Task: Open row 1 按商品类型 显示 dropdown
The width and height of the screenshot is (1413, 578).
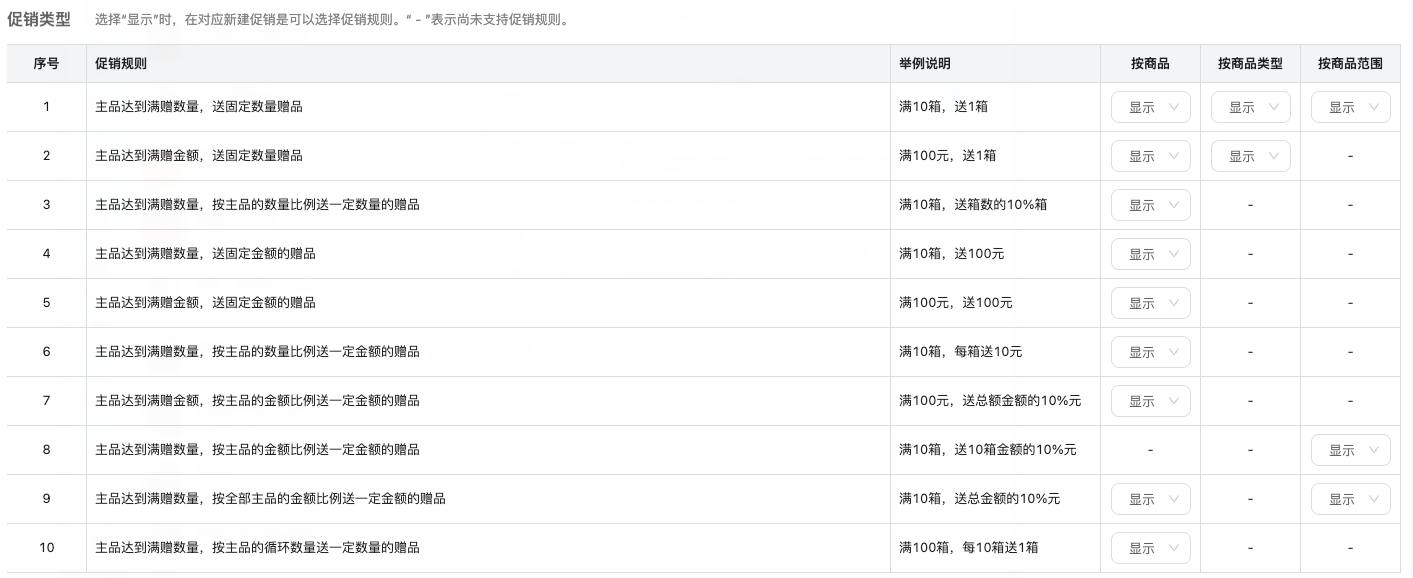Action: coord(1250,107)
